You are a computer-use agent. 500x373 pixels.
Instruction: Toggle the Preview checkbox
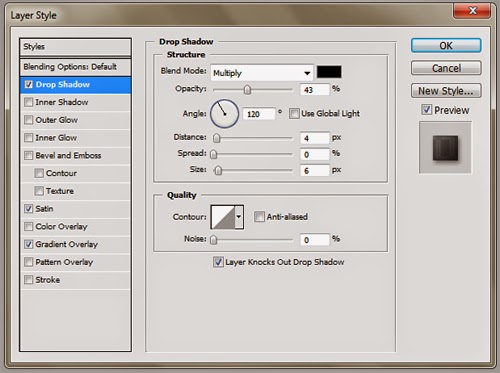[x=426, y=110]
